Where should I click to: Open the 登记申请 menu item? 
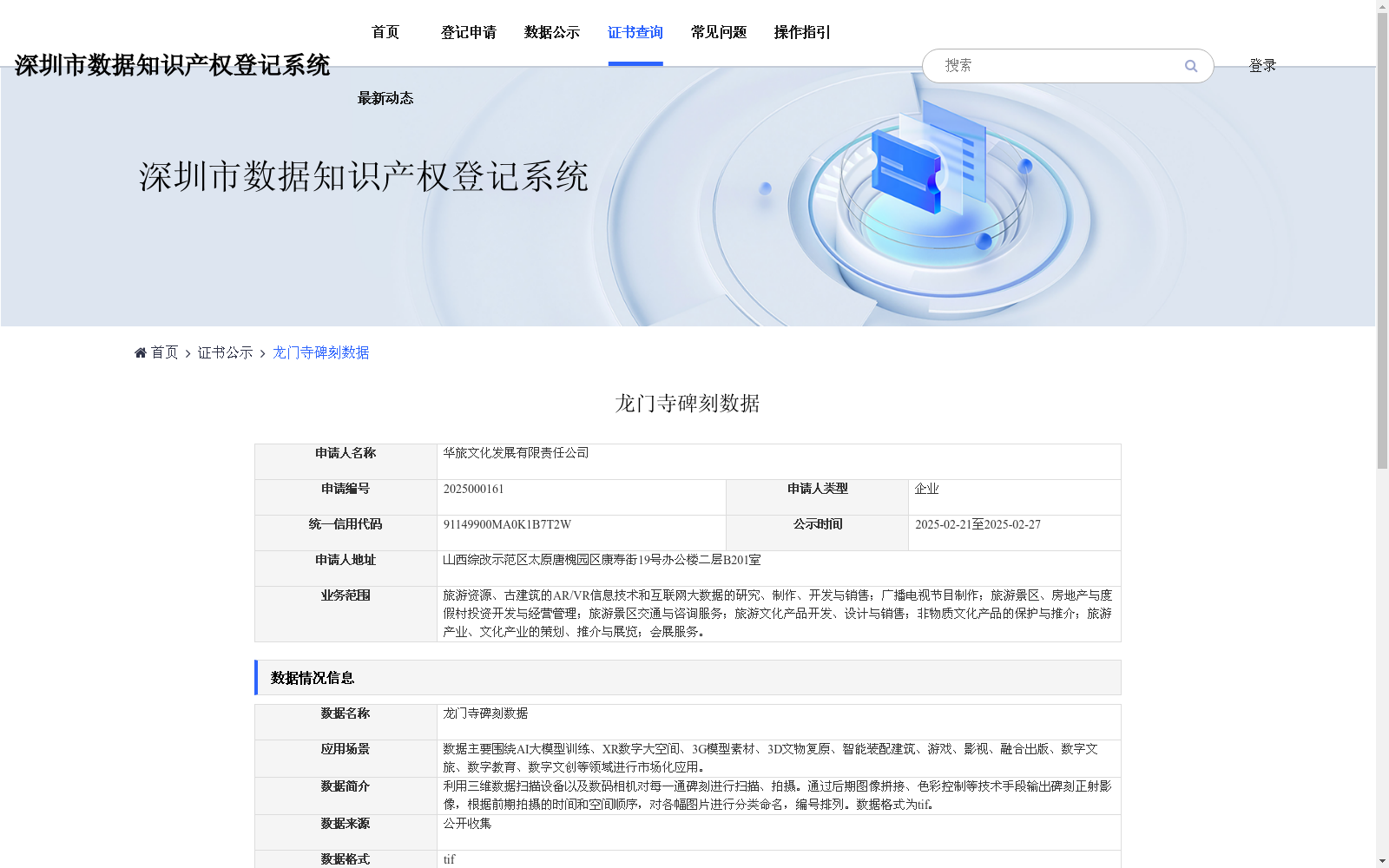coord(469,32)
